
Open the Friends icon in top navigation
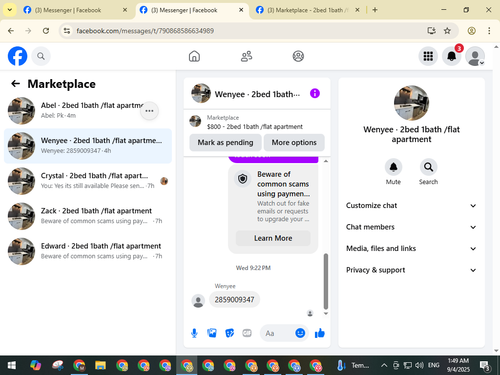pos(246,56)
